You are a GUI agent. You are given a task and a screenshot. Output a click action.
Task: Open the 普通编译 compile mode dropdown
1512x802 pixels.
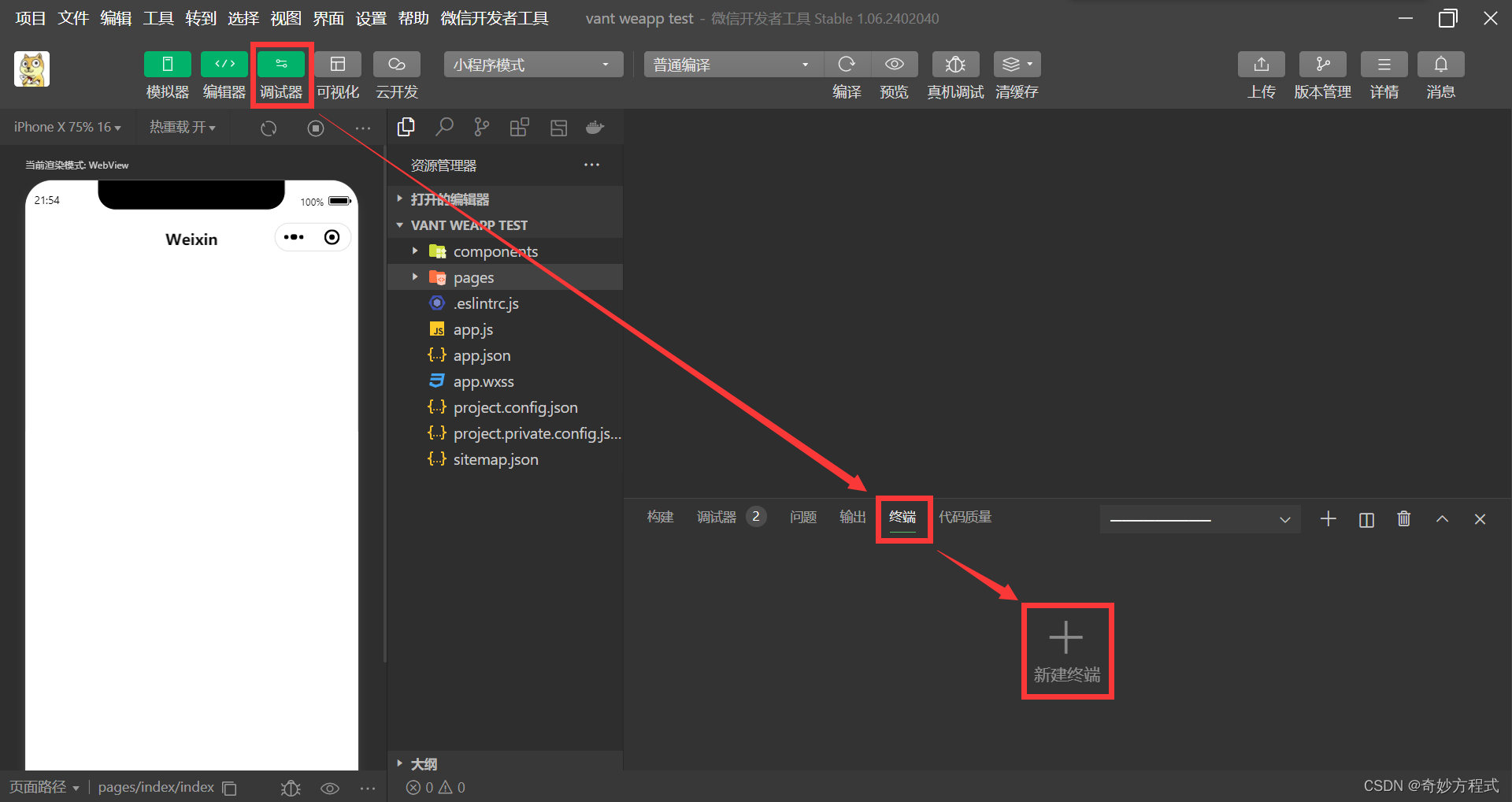pyautogui.click(x=733, y=64)
